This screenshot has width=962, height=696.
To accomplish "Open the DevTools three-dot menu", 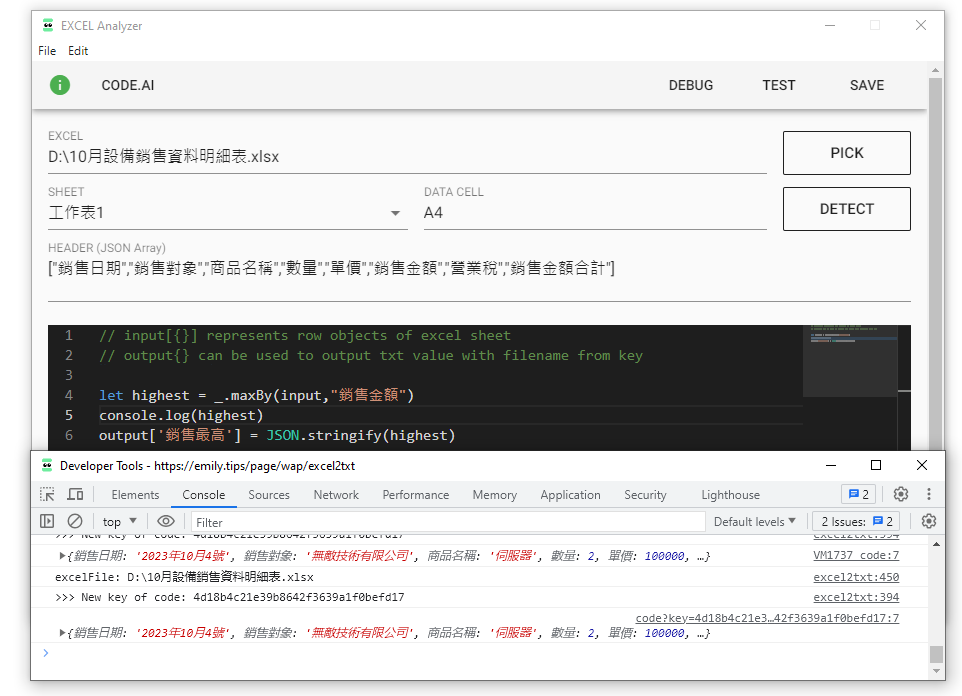I will pyautogui.click(x=929, y=494).
